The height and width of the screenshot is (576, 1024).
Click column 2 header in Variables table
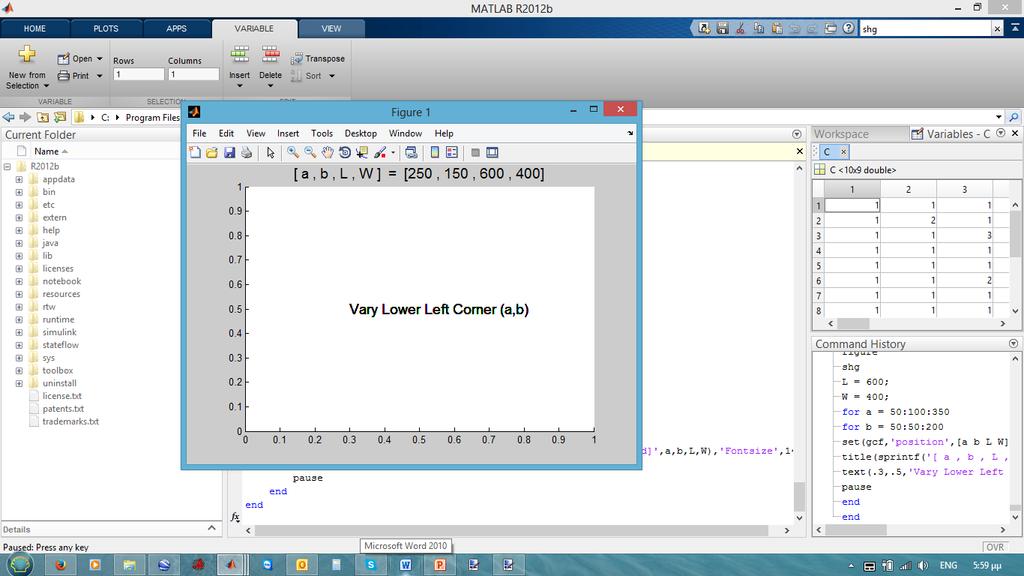(908, 189)
